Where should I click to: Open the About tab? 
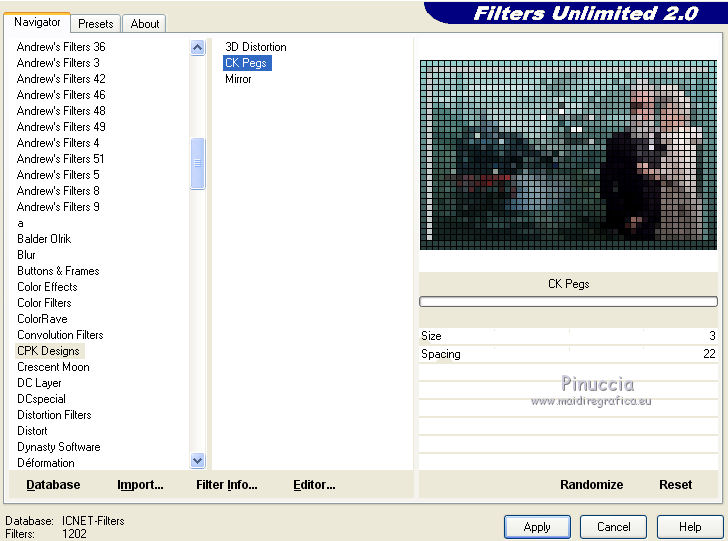[x=144, y=24]
